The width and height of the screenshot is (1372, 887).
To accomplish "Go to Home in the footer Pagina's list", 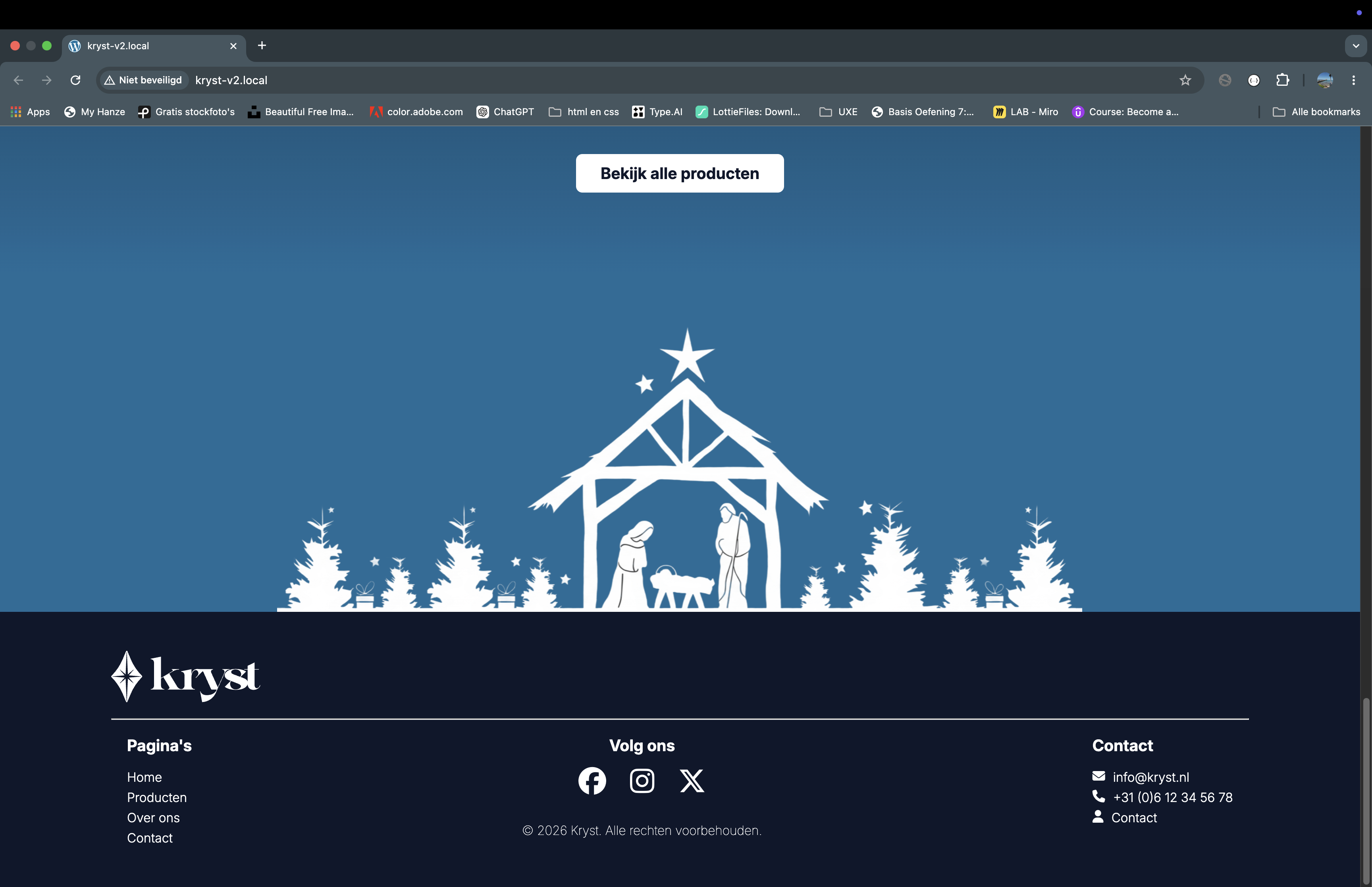I will 145,777.
